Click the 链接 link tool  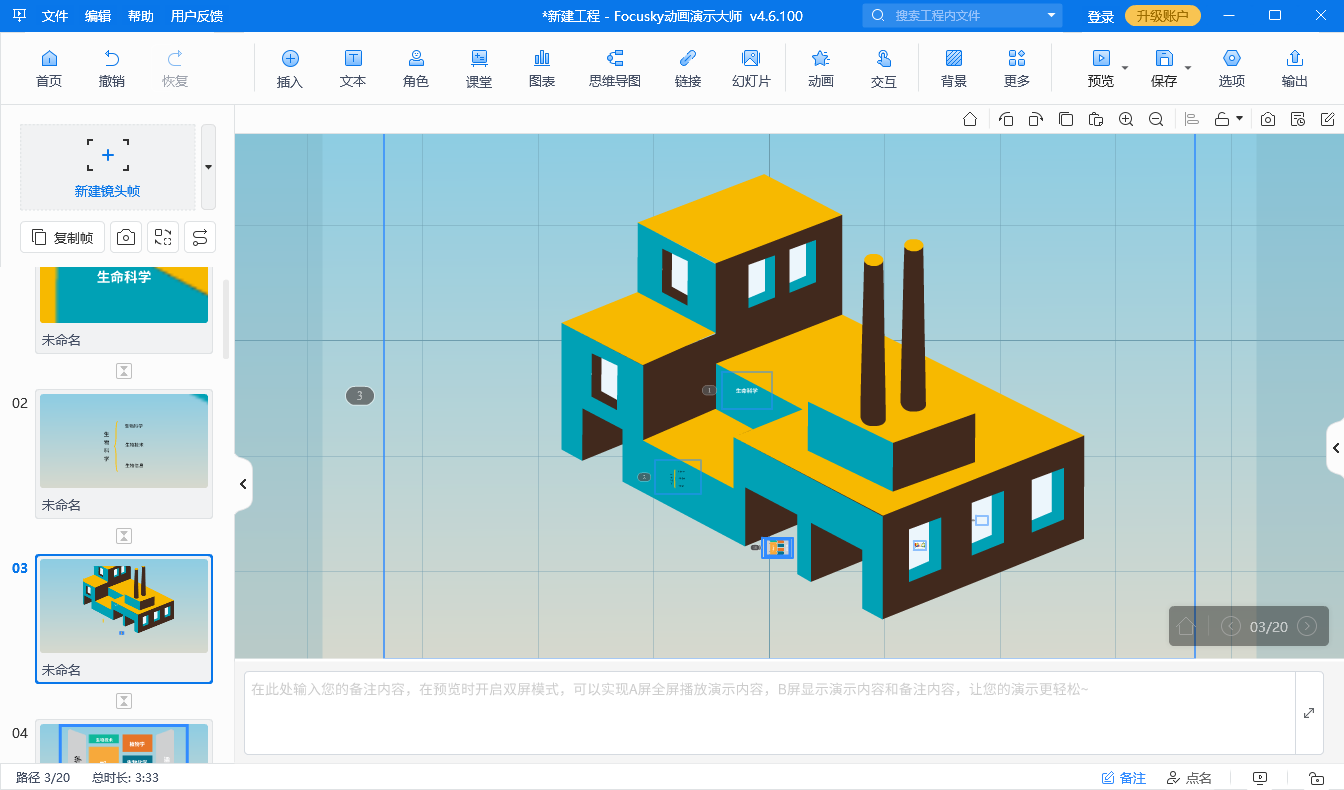pos(688,68)
